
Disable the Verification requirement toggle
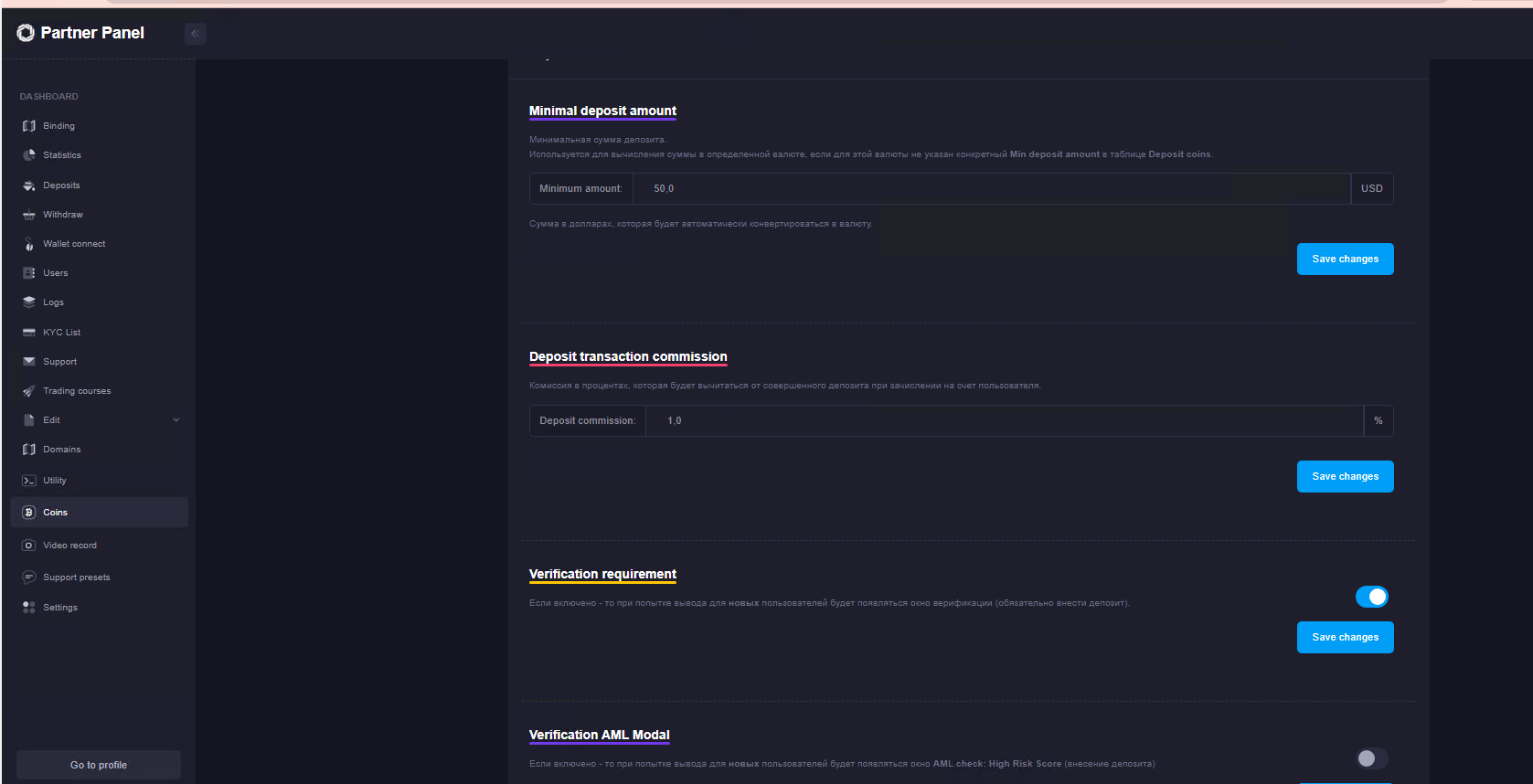tap(1371, 597)
